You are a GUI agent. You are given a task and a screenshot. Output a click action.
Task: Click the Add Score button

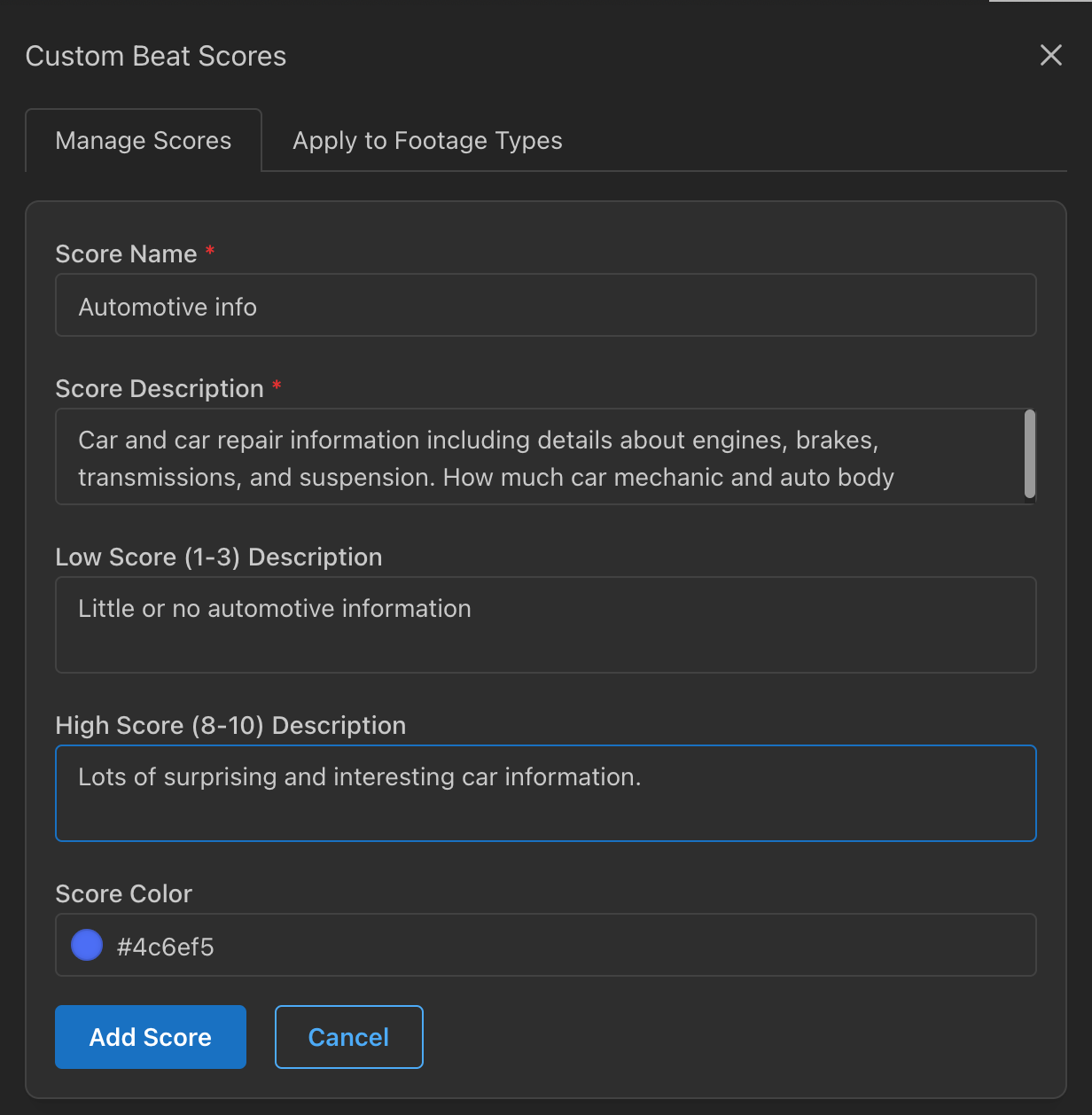tap(151, 1037)
